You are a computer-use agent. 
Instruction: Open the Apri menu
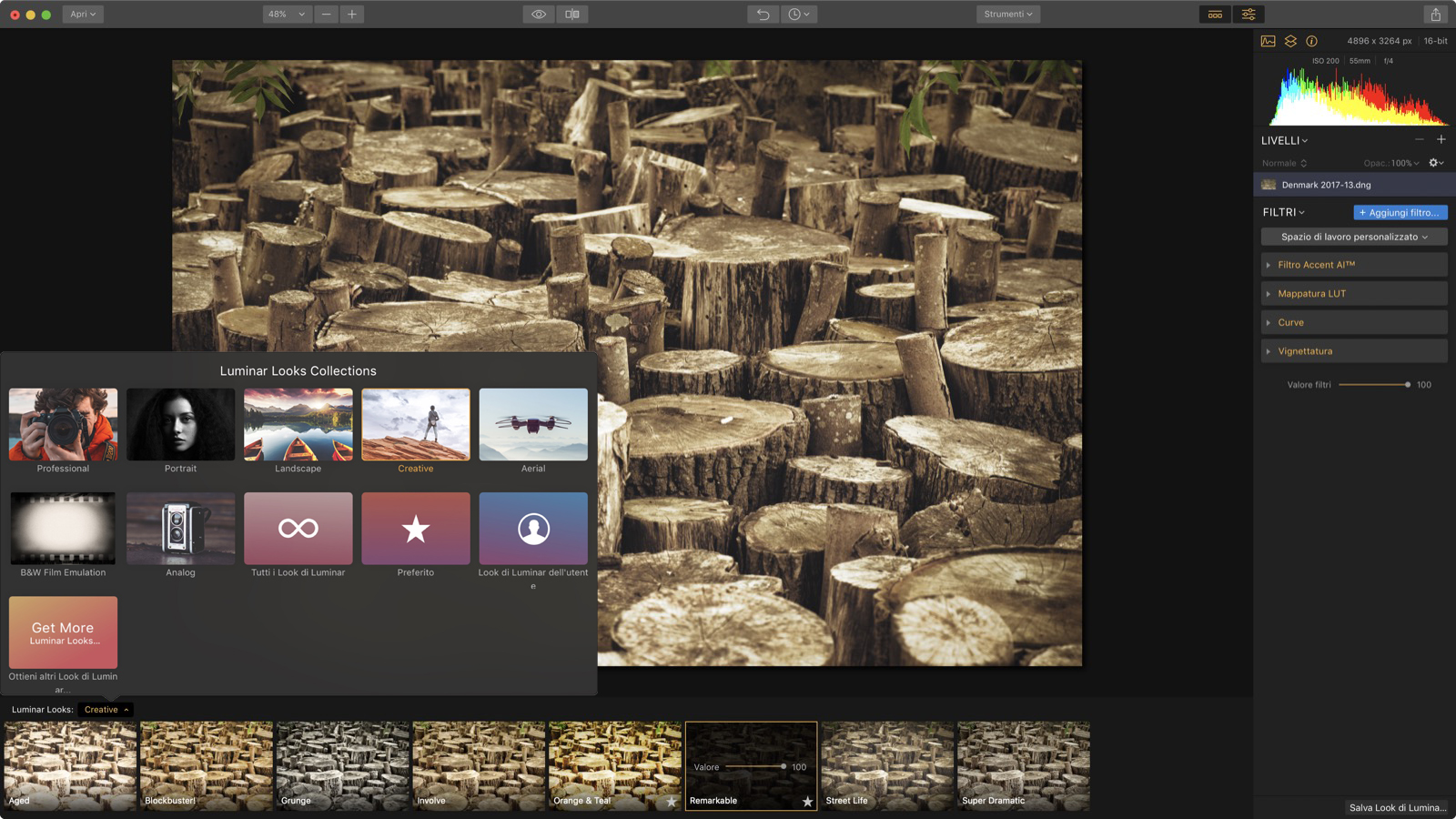82,15
